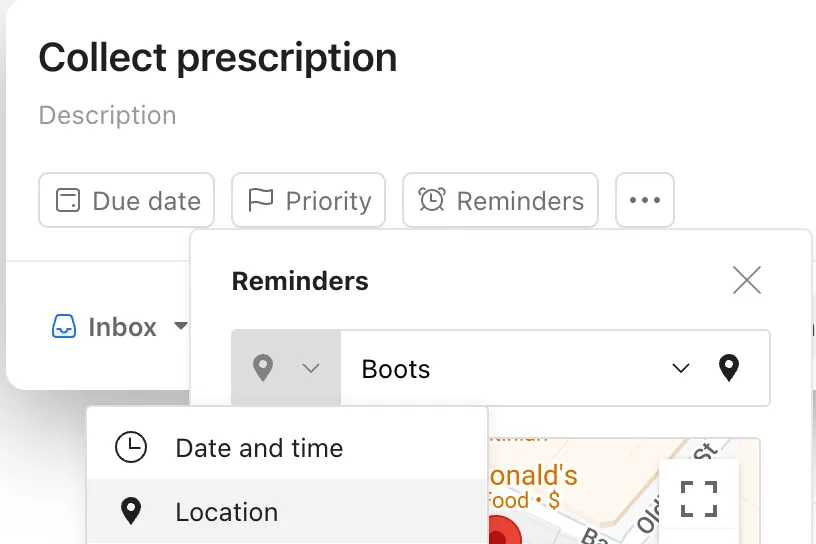Expand the reminder type selector with gray pin
Image resolution: width=816 pixels, height=544 pixels.
point(286,368)
